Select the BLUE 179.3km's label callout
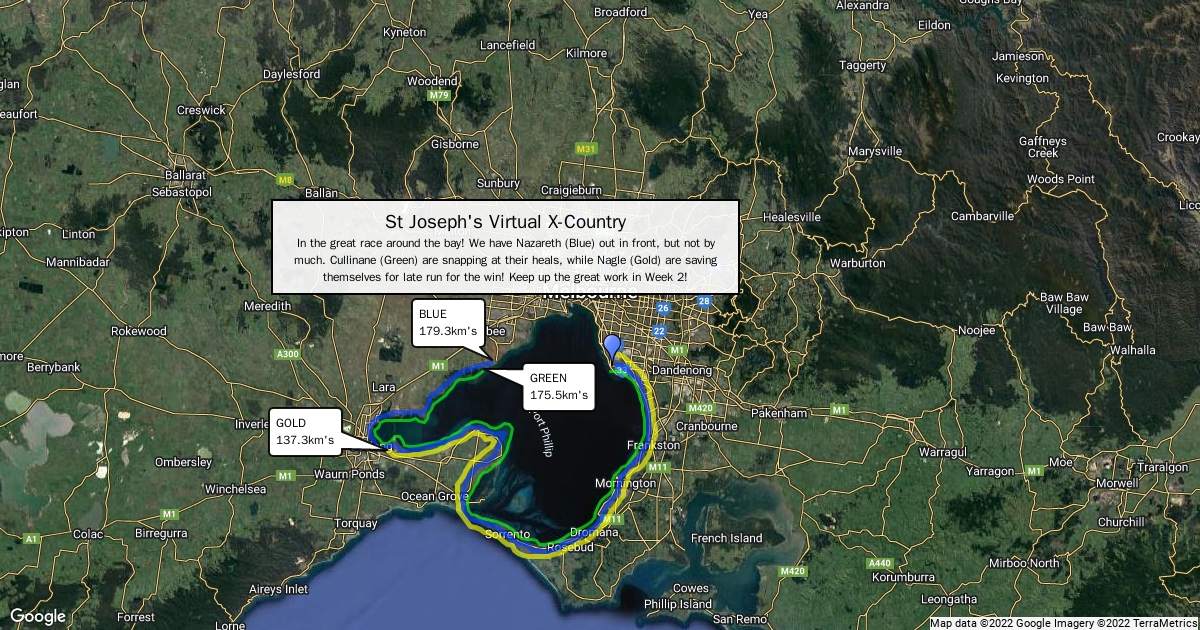Screen dimensions: 1200x630 [447, 322]
